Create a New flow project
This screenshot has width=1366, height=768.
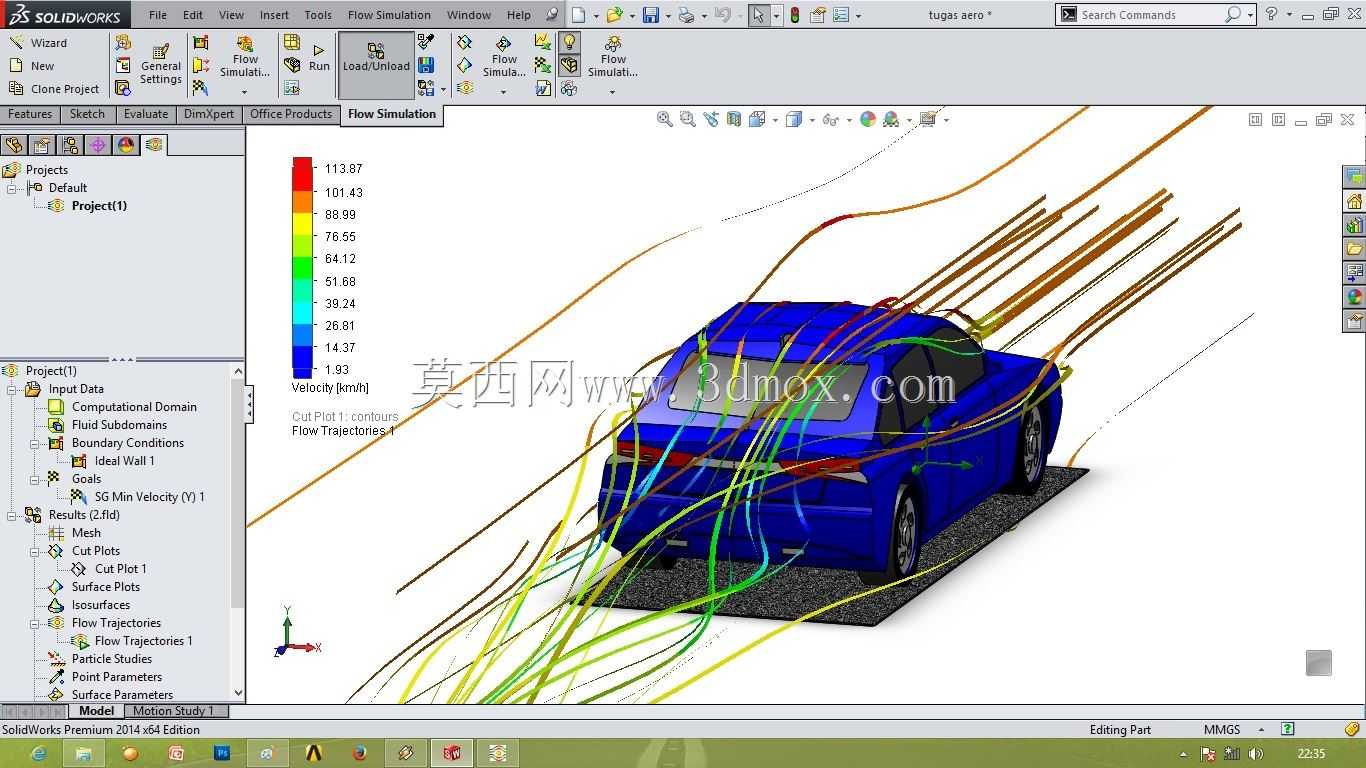coord(32,66)
